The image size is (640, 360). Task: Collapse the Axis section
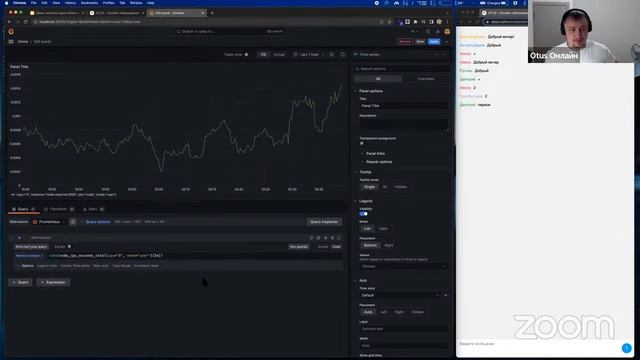(x=363, y=280)
